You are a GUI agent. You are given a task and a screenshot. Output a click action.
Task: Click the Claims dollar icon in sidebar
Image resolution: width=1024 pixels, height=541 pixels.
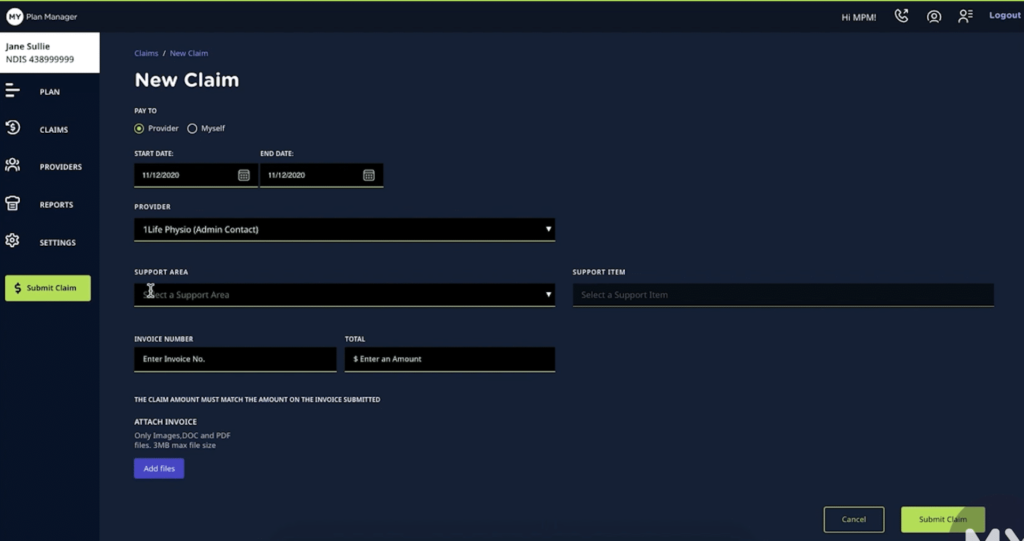coord(13,128)
